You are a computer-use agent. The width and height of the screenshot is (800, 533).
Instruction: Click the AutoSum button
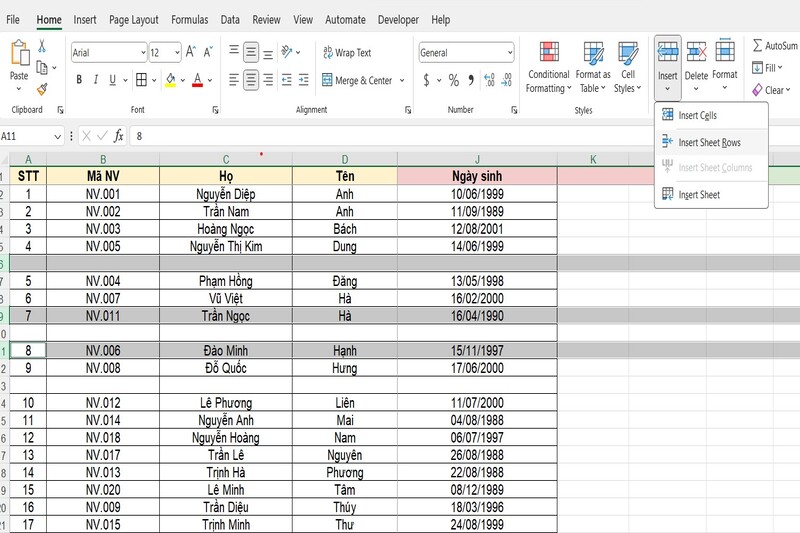point(774,46)
